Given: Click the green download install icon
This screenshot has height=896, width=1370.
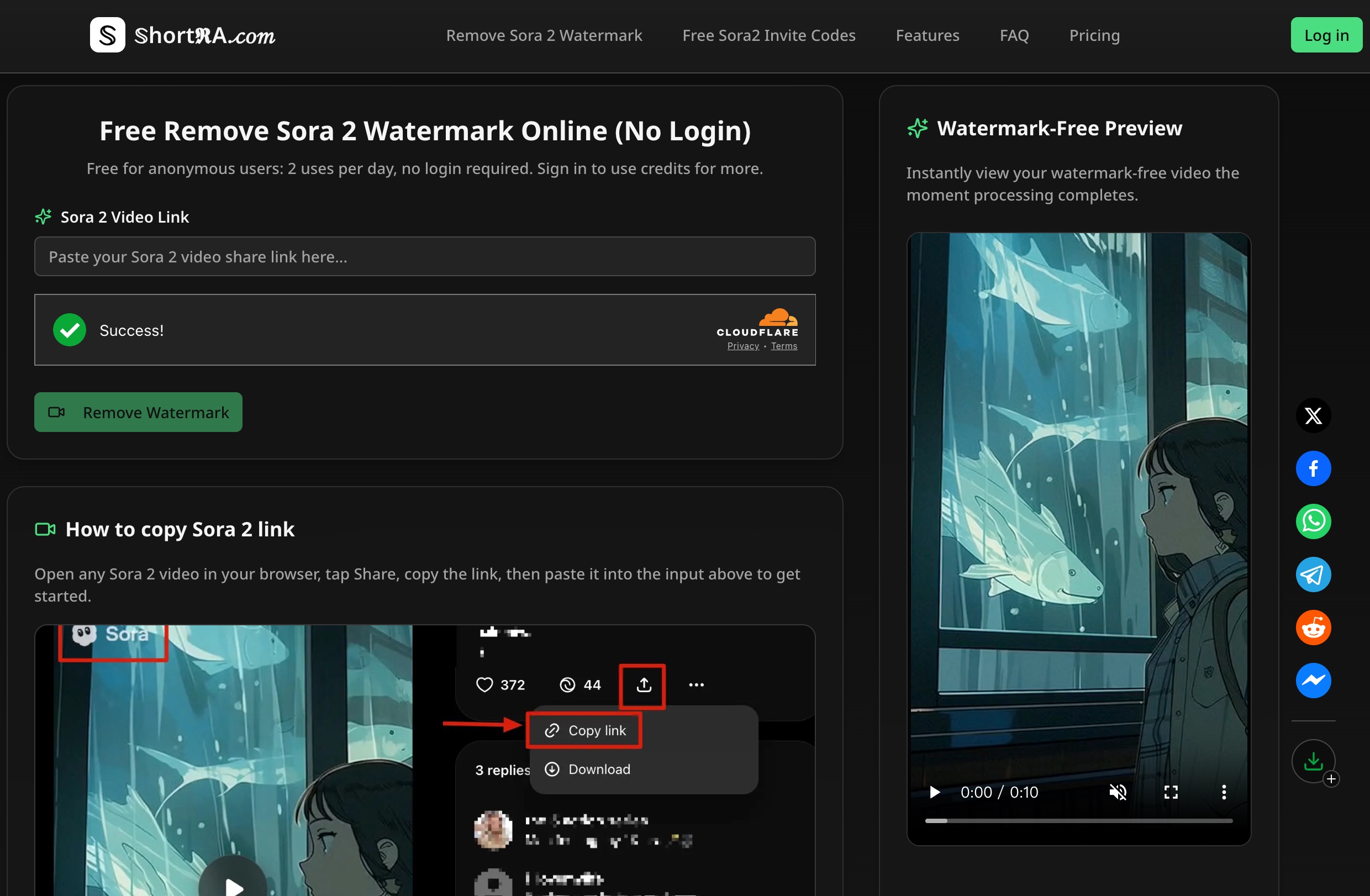Looking at the screenshot, I should click(x=1313, y=761).
